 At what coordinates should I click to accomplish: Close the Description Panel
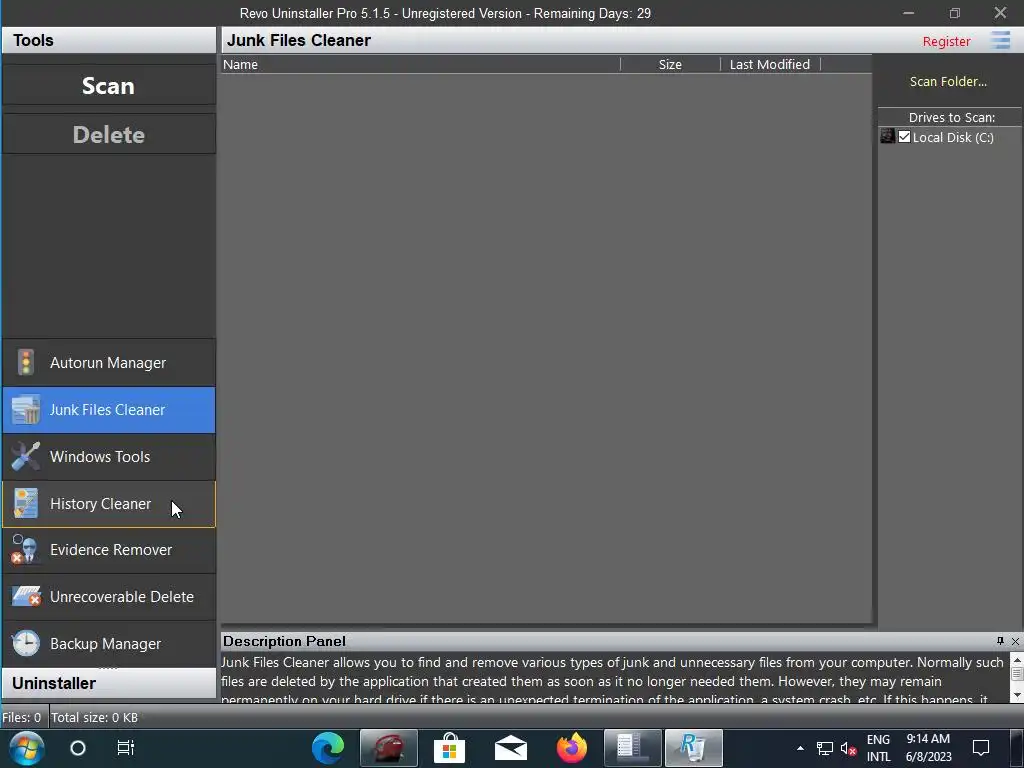(x=1016, y=641)
